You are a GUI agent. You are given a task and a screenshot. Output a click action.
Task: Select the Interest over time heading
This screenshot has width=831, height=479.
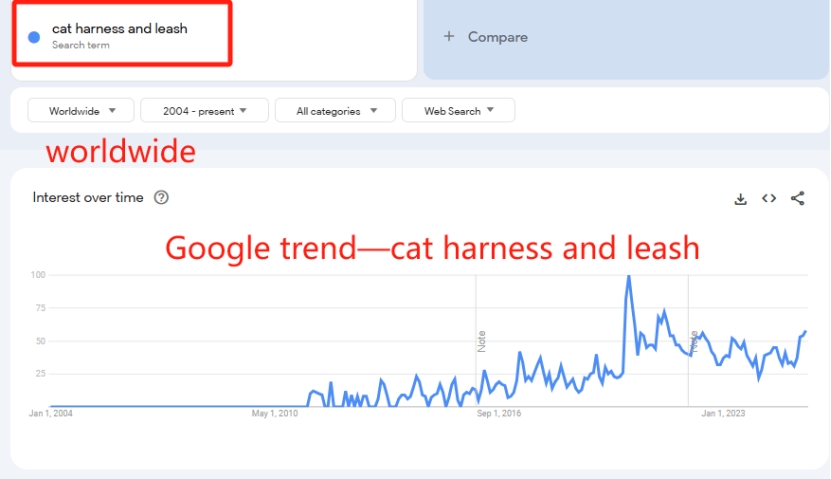click(88, 198)
